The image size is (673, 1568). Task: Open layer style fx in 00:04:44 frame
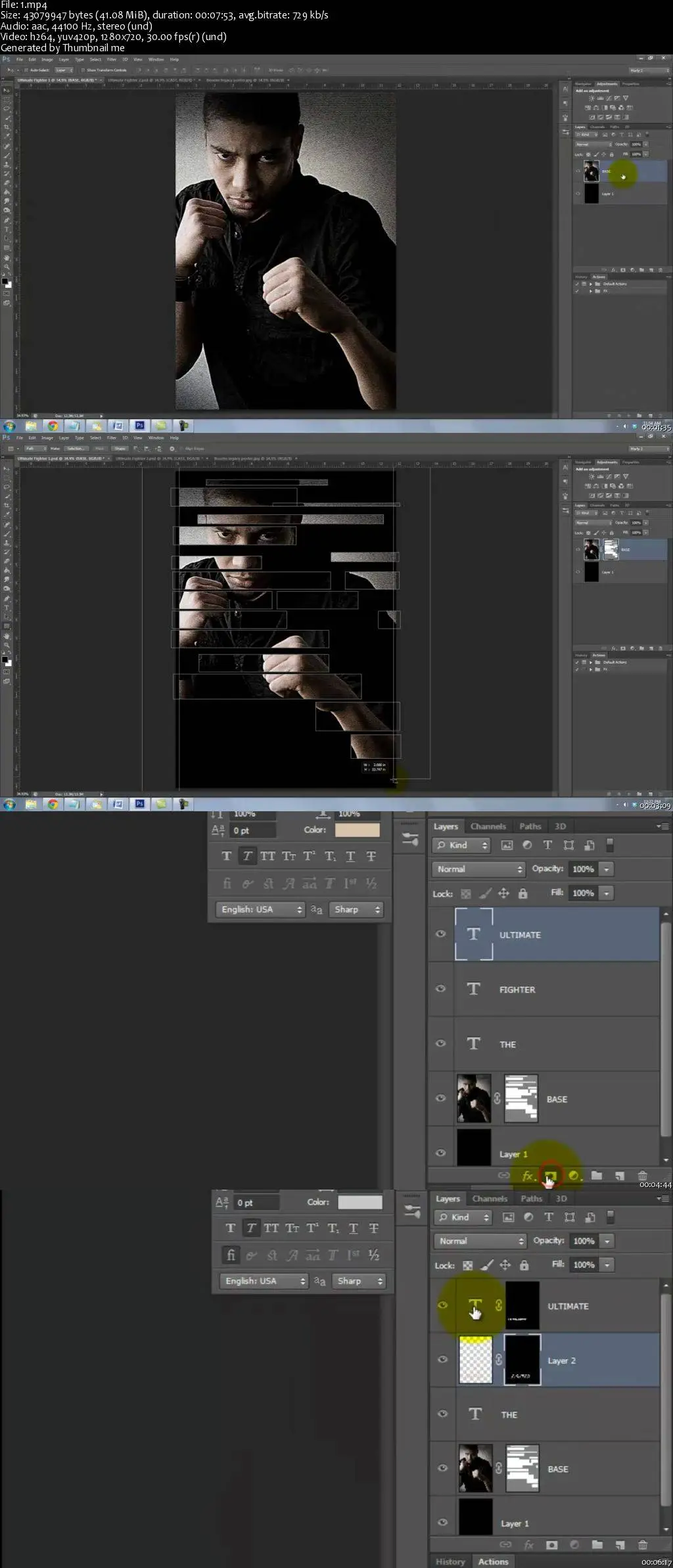[527, 1175]
